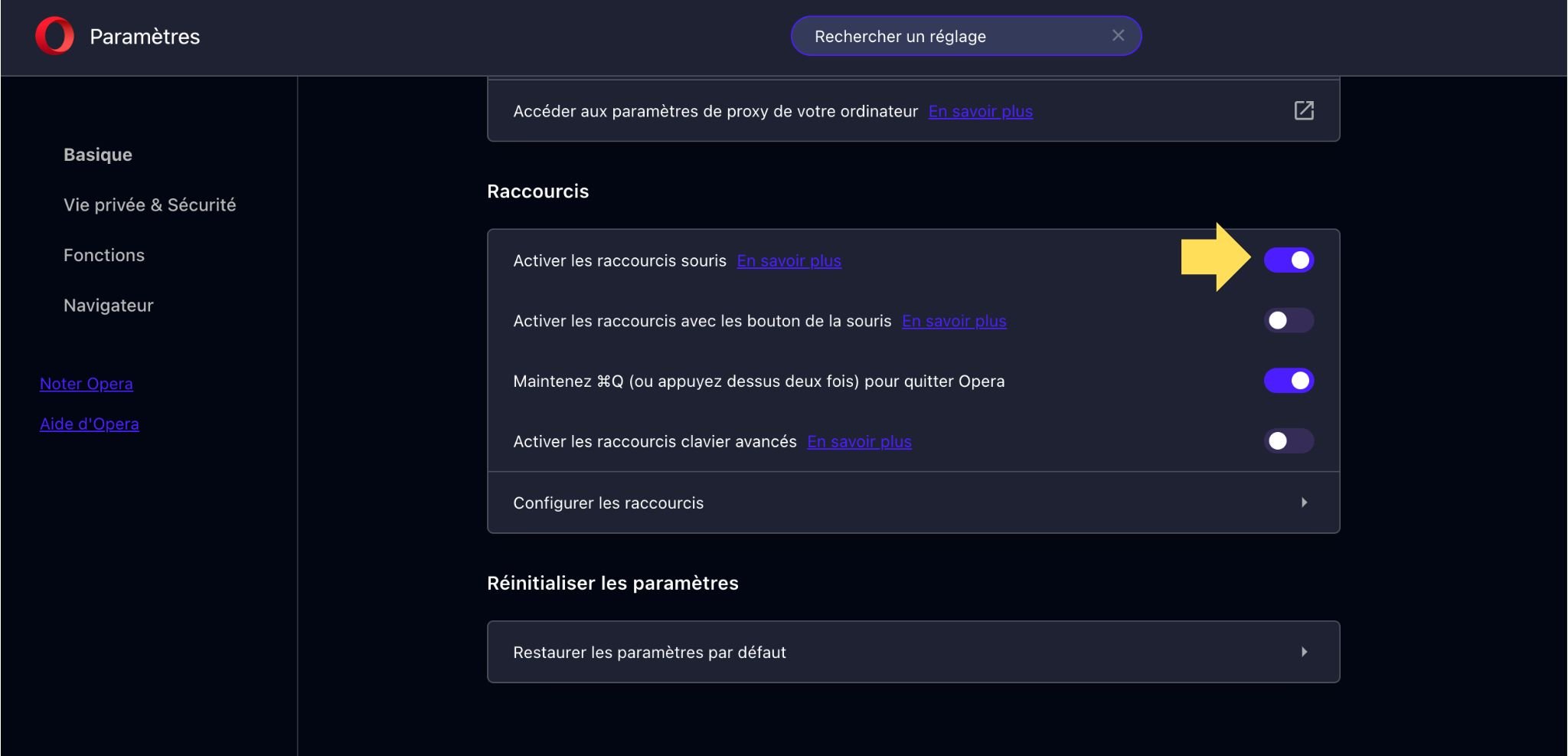Click the 'Noter Opera' link
Image resolution: width=1568 pixels, height=756 pixels.
(x=87, y=384)
